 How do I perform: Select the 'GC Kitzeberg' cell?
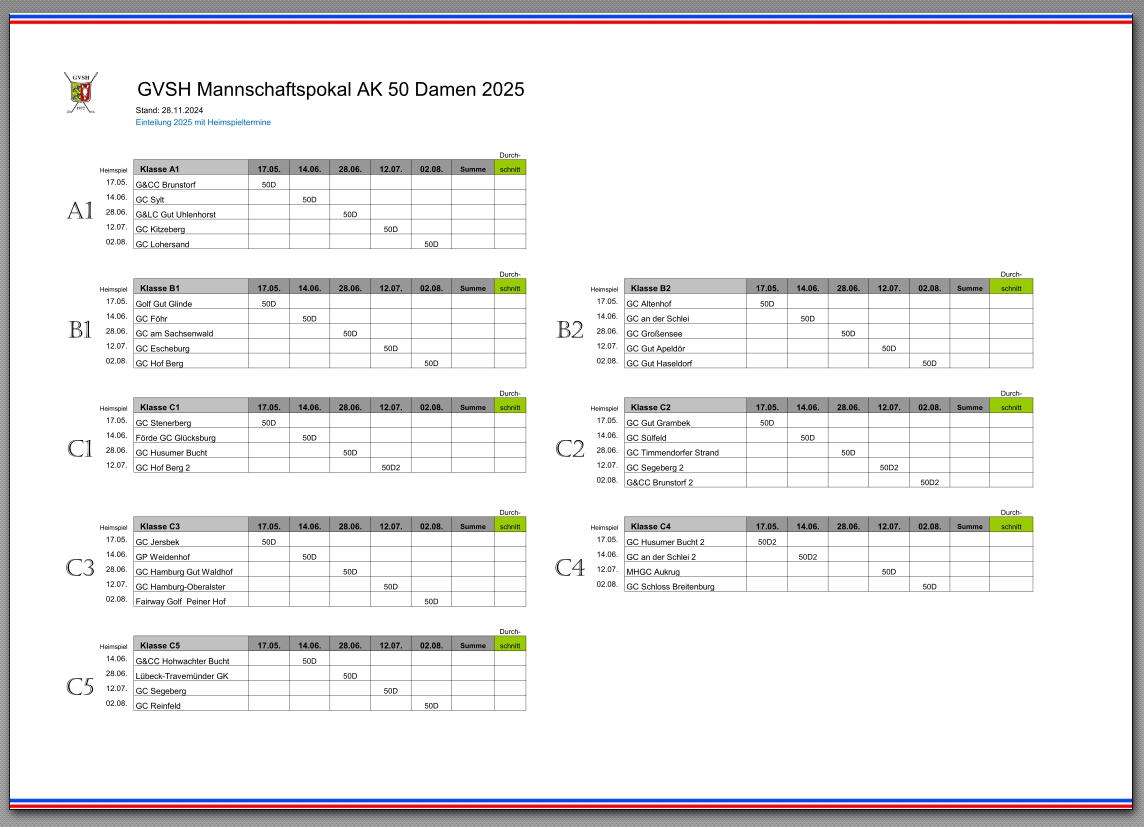[x=191, y=229]
